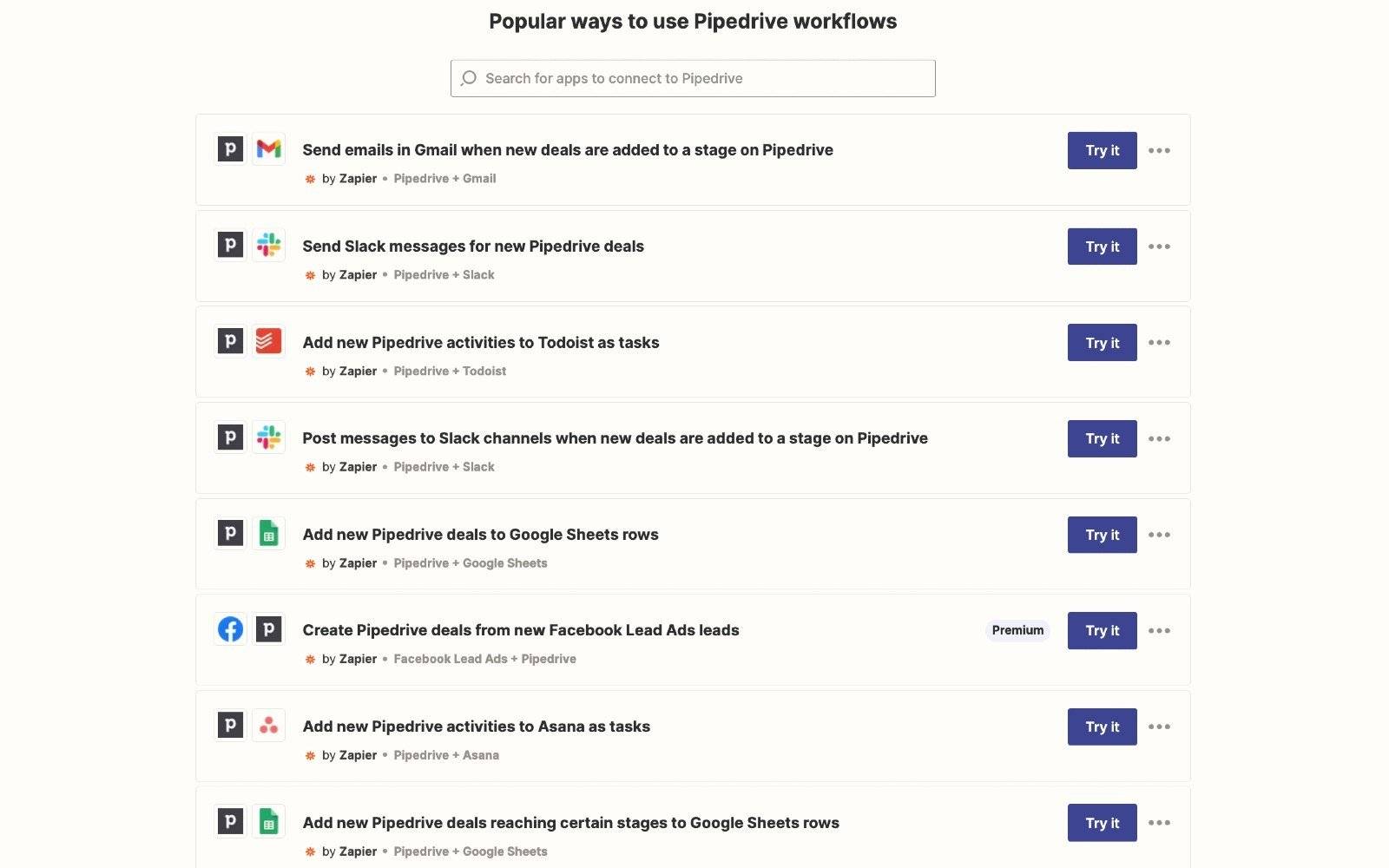Open three-dot menu for Asana tasks workflow
This screenshot has height=868, width=1389.
(x=1159, y=727)
